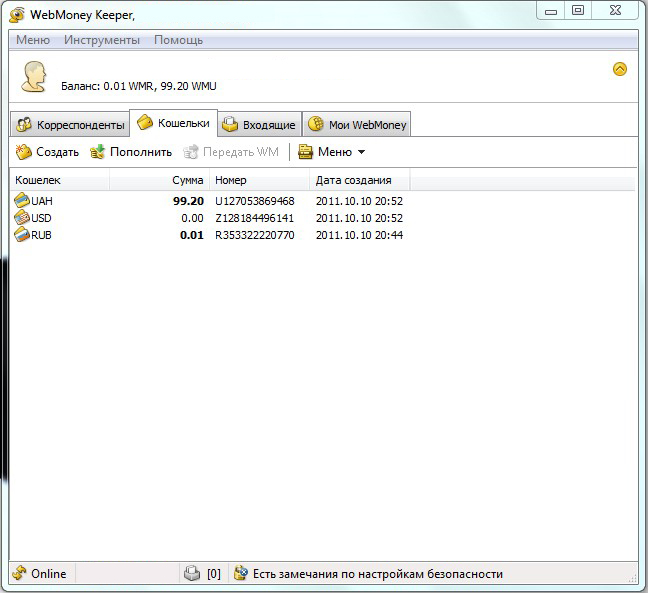Image resolution: width=648 pixels, height=593 pixels.
Task: Click the toolbar Меню folder icon
Action: (x=305, y=152)
